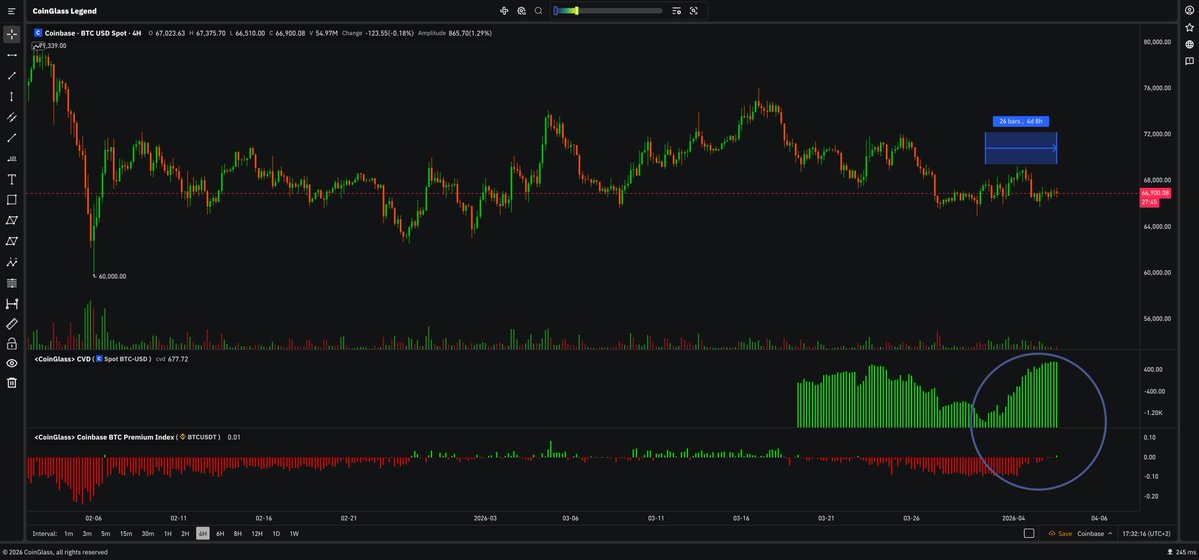Click the yellow handle of the gradient slider
1199x560 pixels.
tap(577, 11)
